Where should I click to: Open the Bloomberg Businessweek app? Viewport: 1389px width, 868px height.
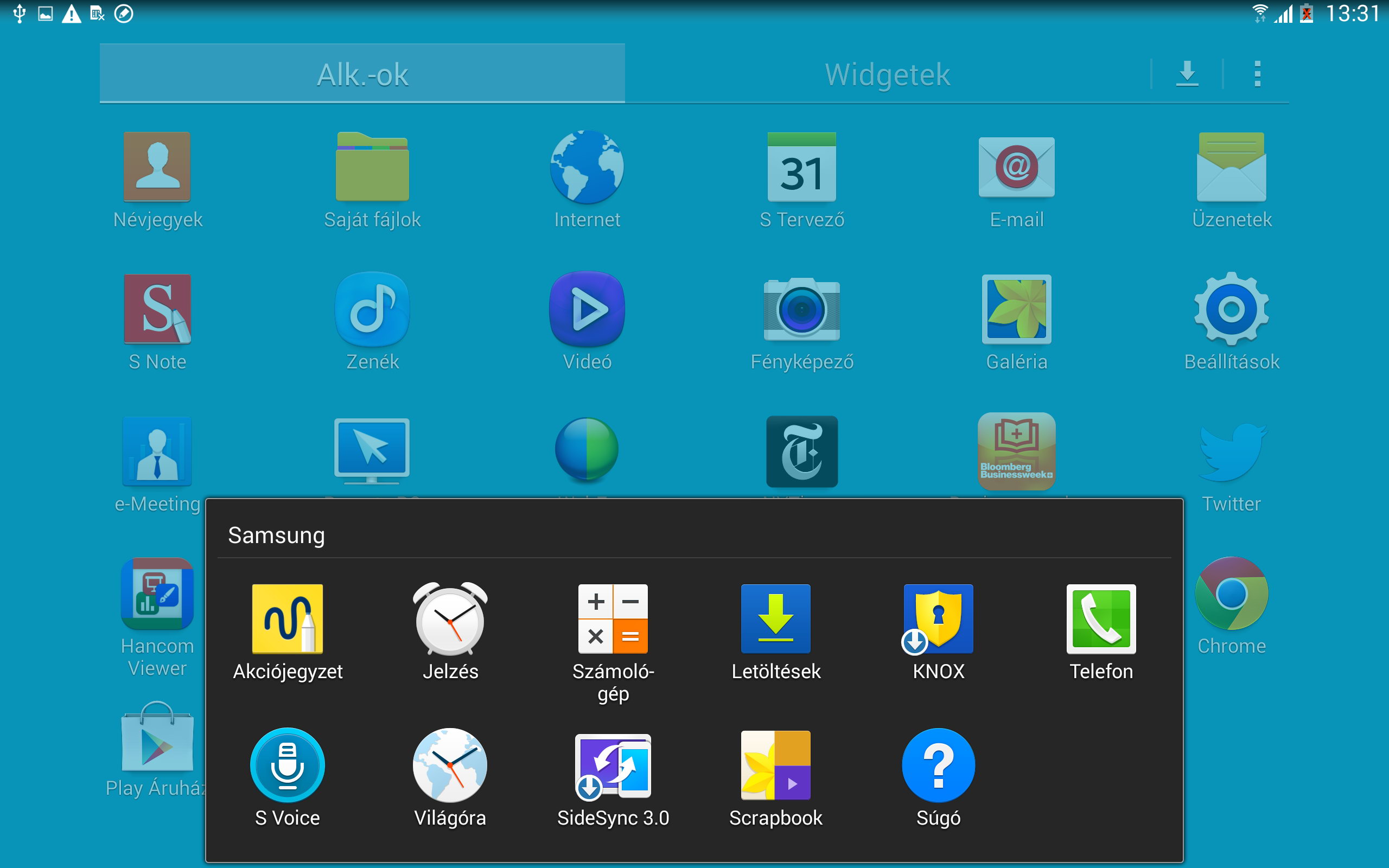(1016, 451)
